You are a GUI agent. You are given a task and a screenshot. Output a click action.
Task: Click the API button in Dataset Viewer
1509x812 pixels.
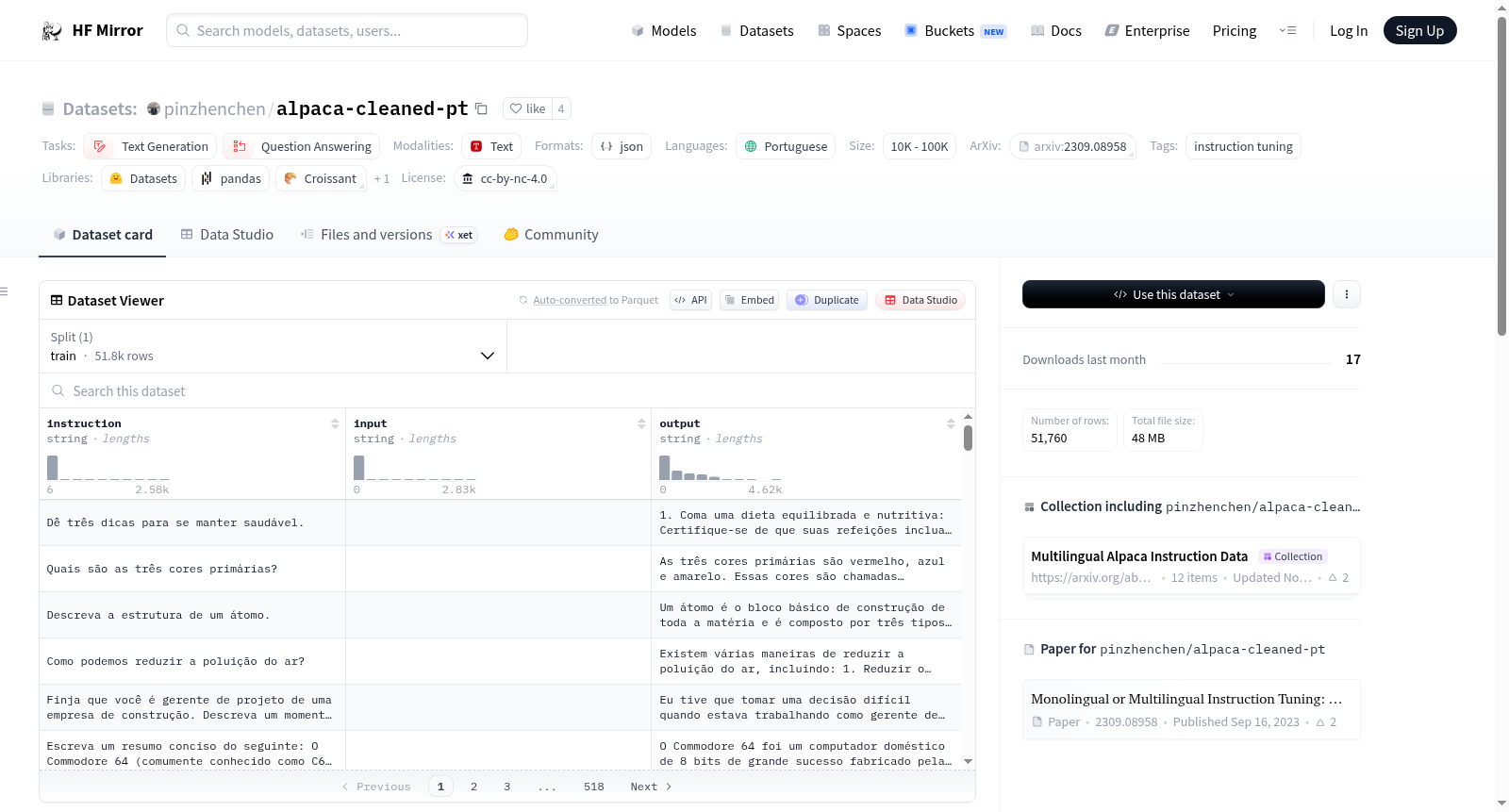[690, 300]
